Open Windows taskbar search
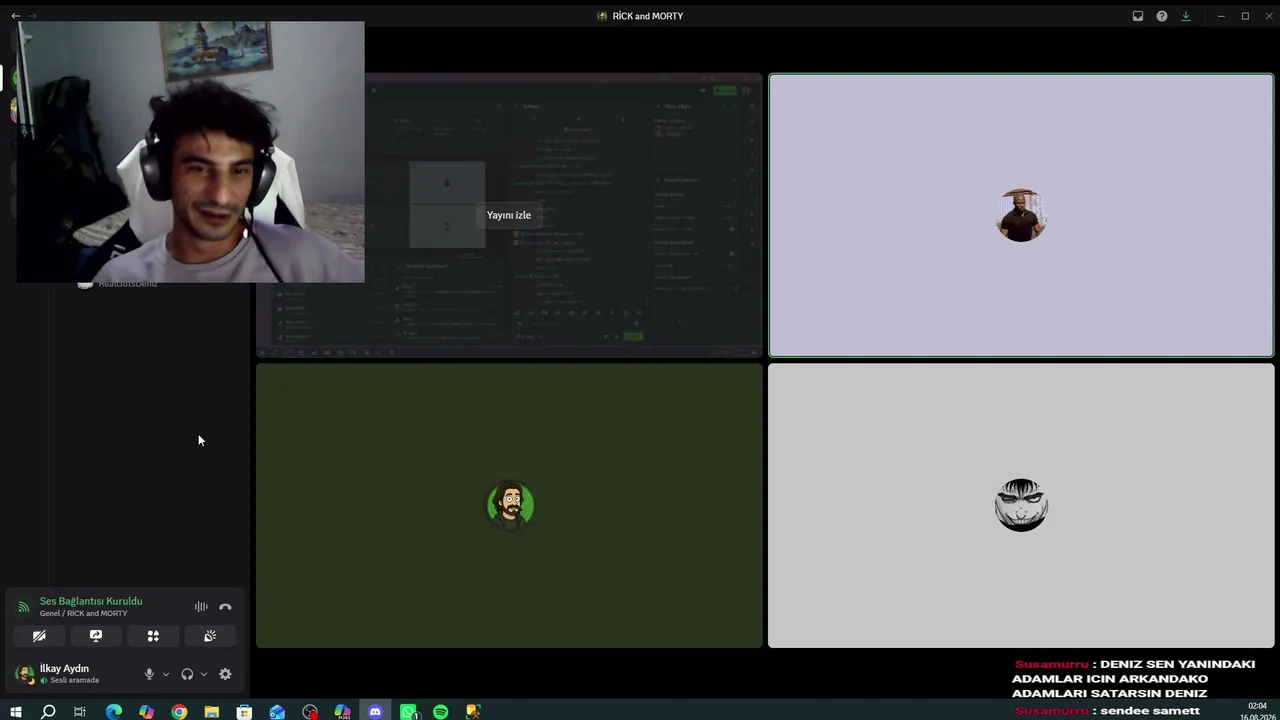This screenshot has width=1280, height=720. [48, 712]
